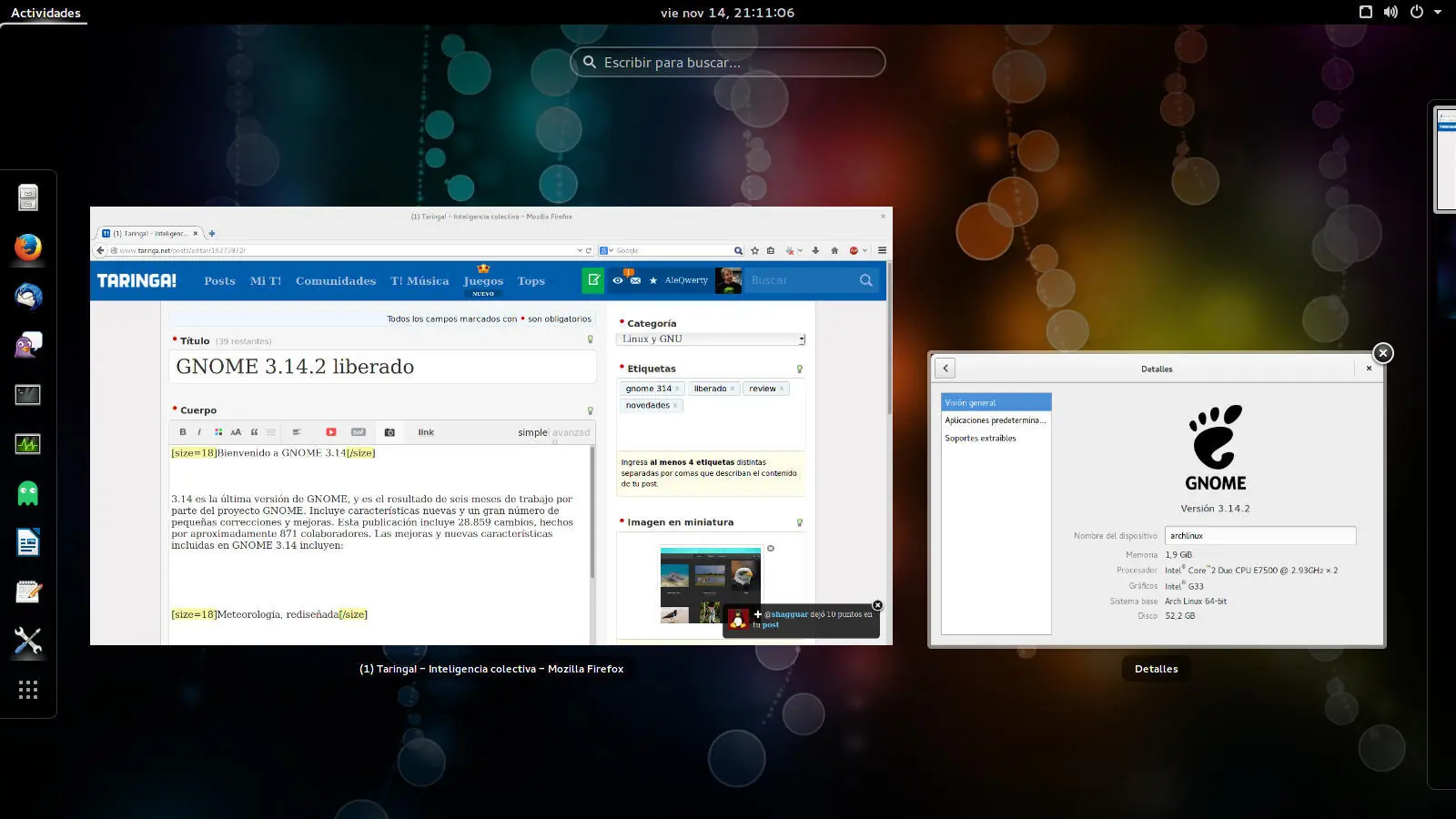This screenshot has width=1456, height=819.
Task: Dismiss the shagguar points notification
Action: [877, 605]
